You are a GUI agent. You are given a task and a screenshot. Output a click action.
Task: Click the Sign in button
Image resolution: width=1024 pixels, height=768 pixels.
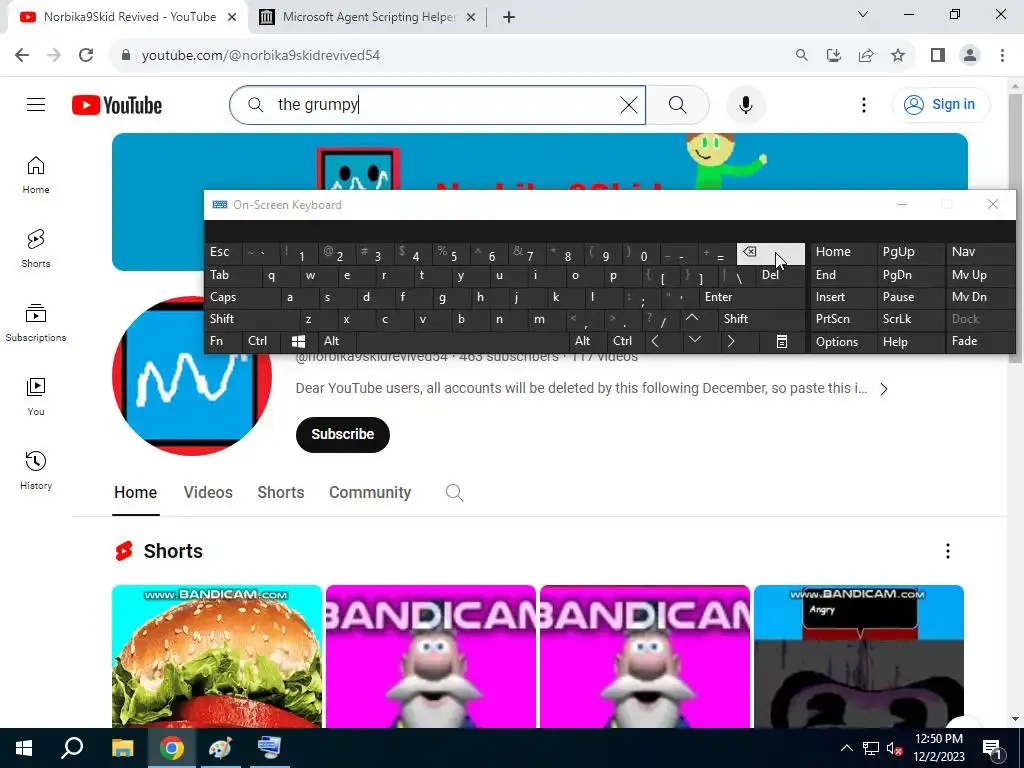coord(941,104)
